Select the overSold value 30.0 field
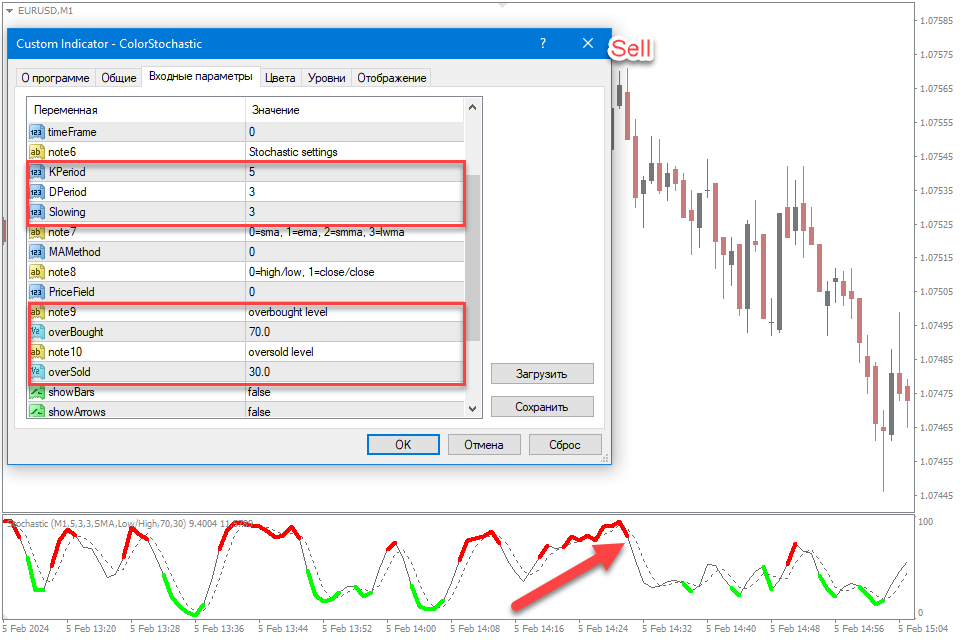This screenshot has width=960, height=640. coord(355,372)
